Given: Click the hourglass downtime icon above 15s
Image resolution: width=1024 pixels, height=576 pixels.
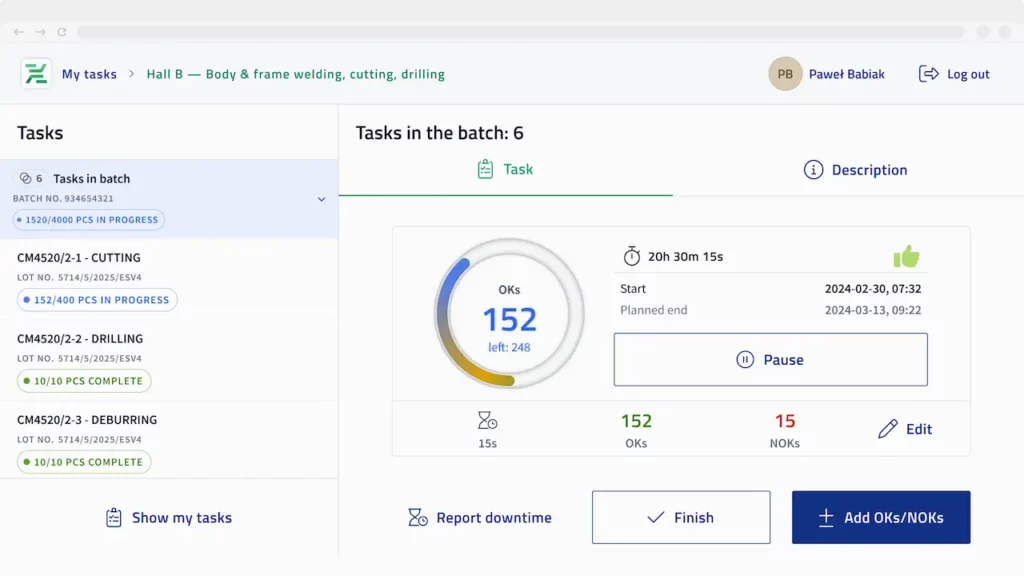Looking at the screenshot, I should click(x=487, y=421).
